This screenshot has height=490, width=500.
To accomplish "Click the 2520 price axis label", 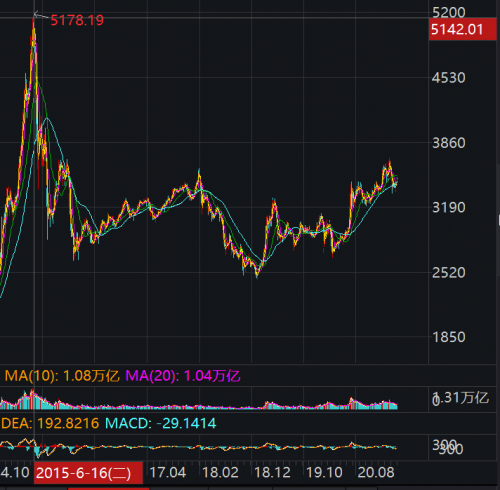I will point(449,273).
